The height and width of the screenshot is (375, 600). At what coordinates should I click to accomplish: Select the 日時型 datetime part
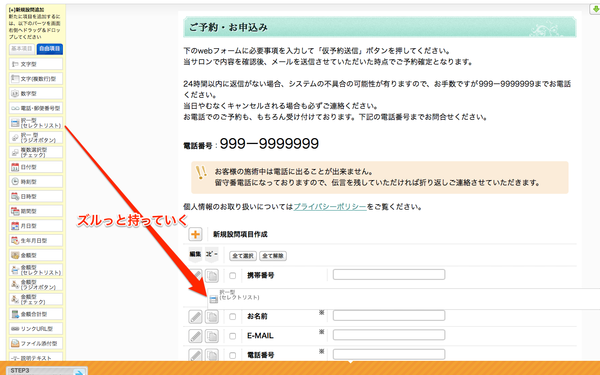click(36, 196)
